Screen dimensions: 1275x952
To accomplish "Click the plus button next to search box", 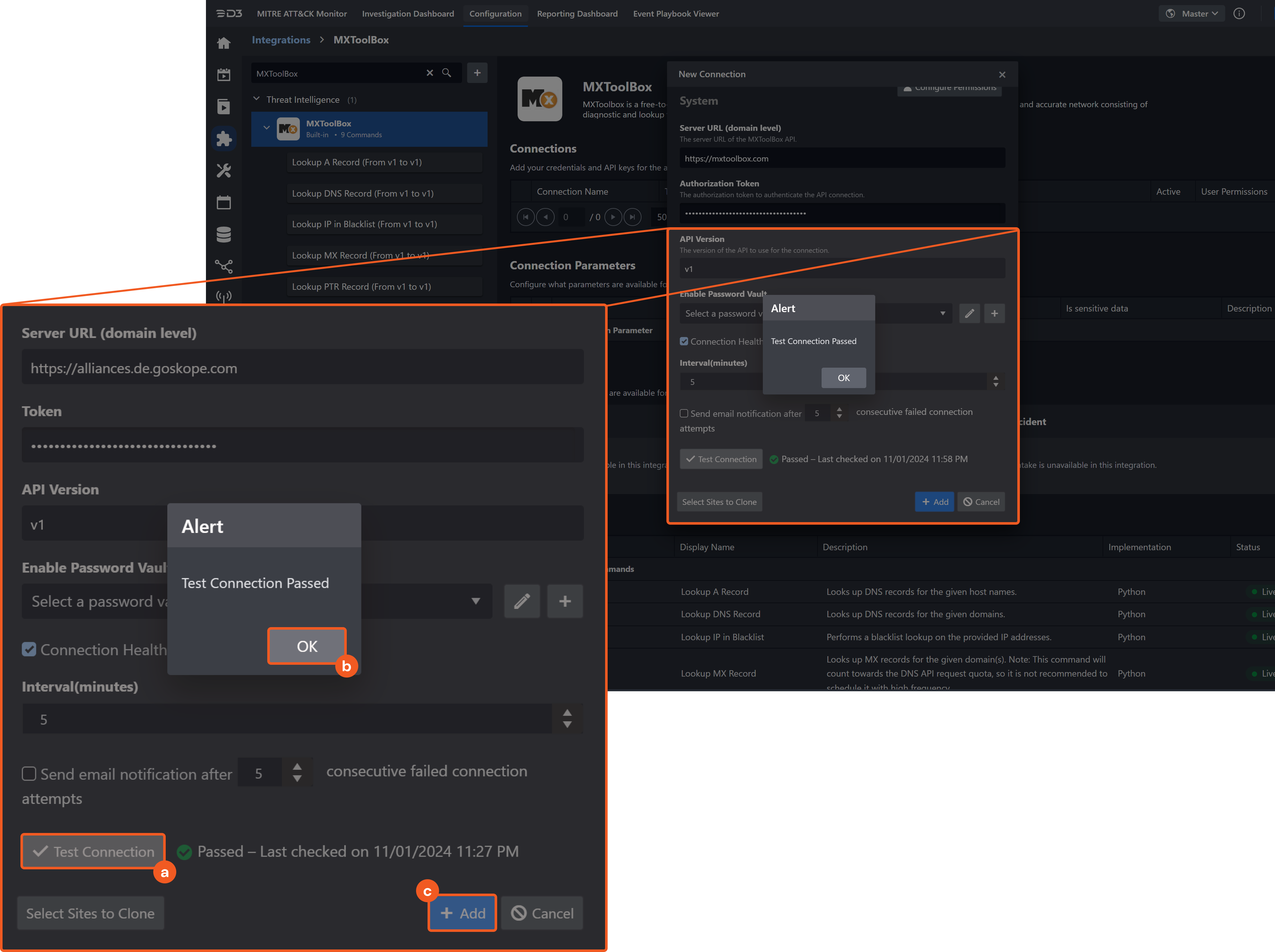I will pyautogui.click(x=477, y=73).
